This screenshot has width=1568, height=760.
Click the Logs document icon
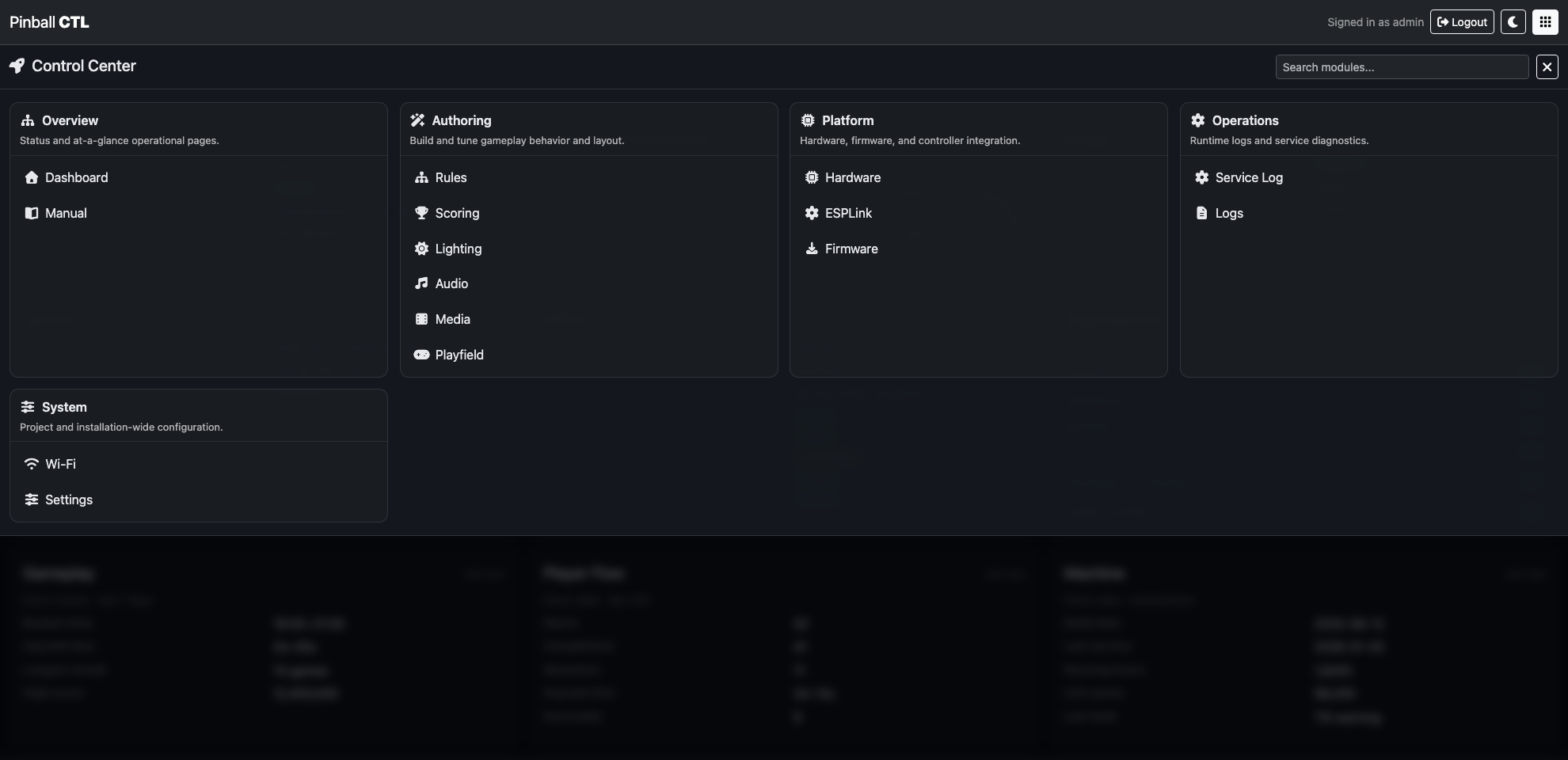click(1201, 213)
